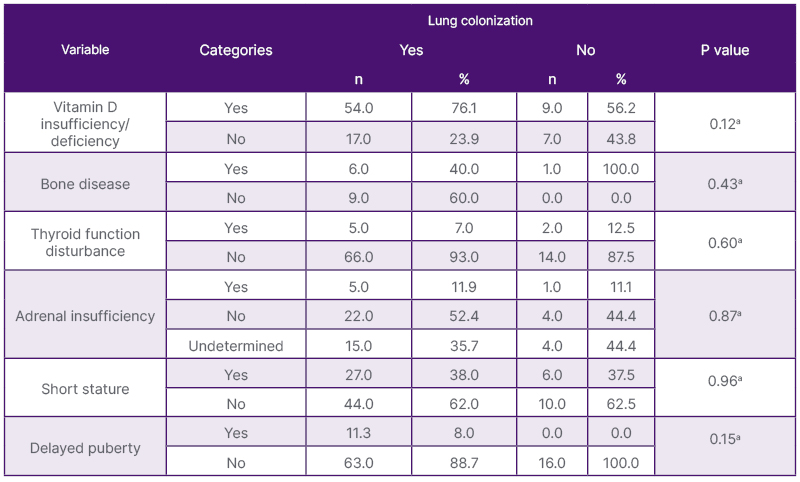Select the Delayed puberty variable cell
The height and width of the screenshot is (482, 800).
tap(85, 448)
